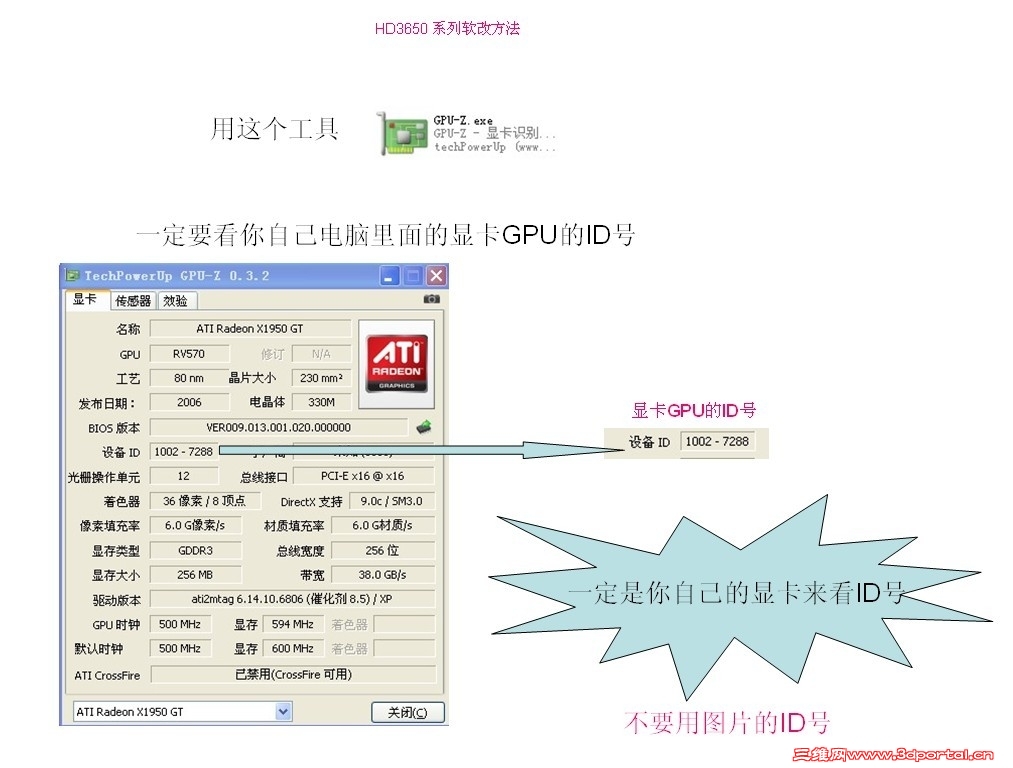The width and height of the screenshot is (1013, 768).
Task: Open the 效验 tab
Action: [176, 301]
